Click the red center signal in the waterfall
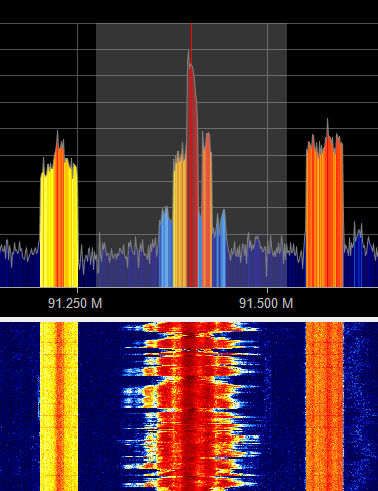The height and width of the screenshot is (491, 378). coord(191,406)
